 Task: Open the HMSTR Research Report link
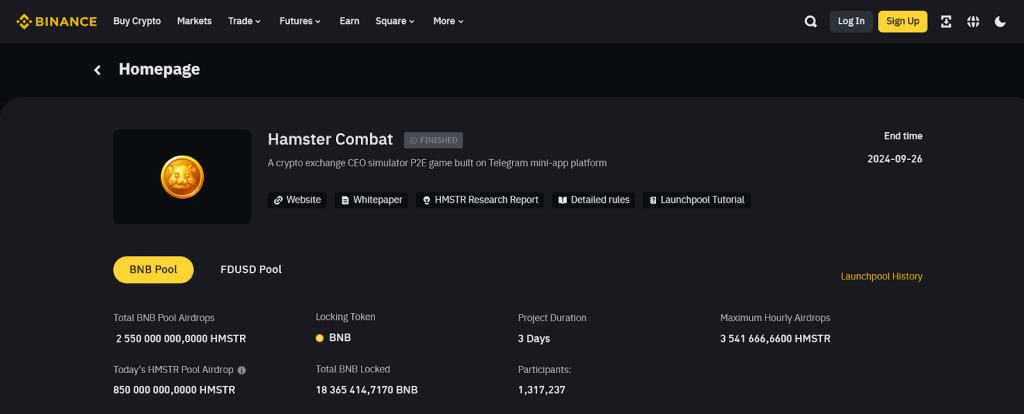[479, 200]
